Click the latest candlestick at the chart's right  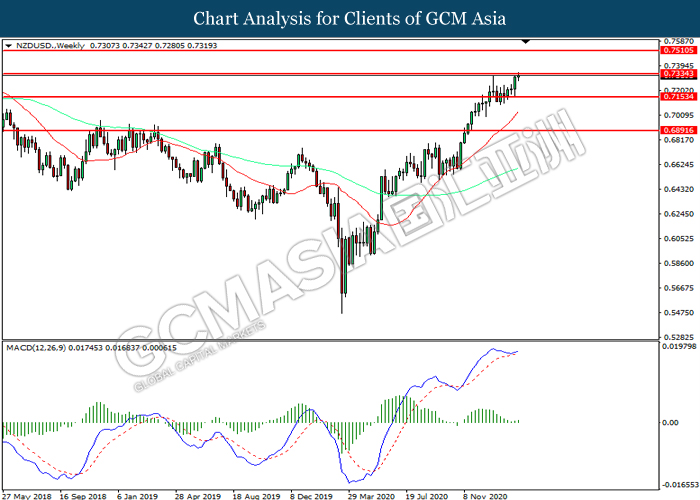tap(518, 75)
